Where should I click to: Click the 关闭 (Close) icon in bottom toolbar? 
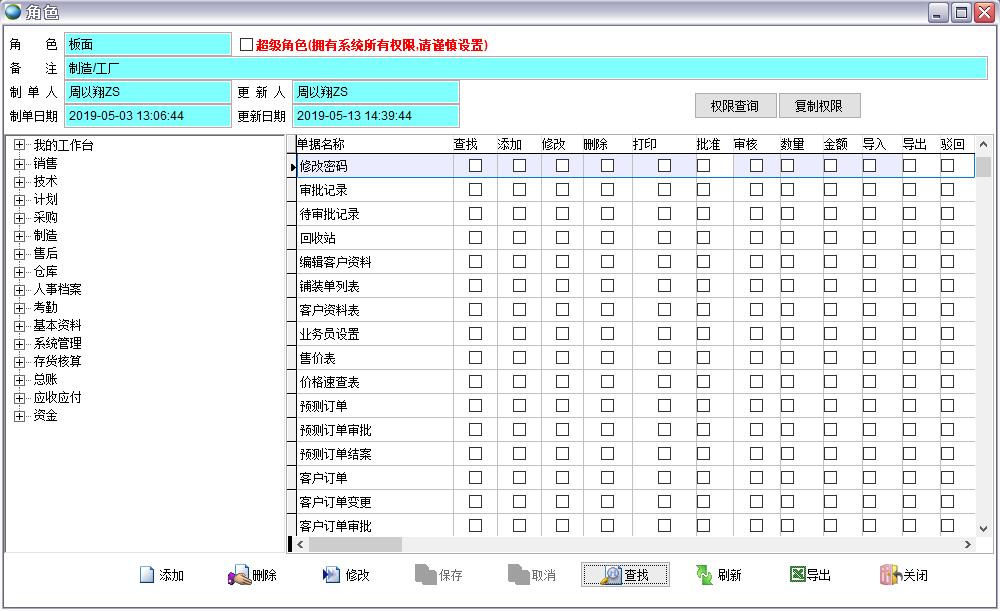(889, 575)
